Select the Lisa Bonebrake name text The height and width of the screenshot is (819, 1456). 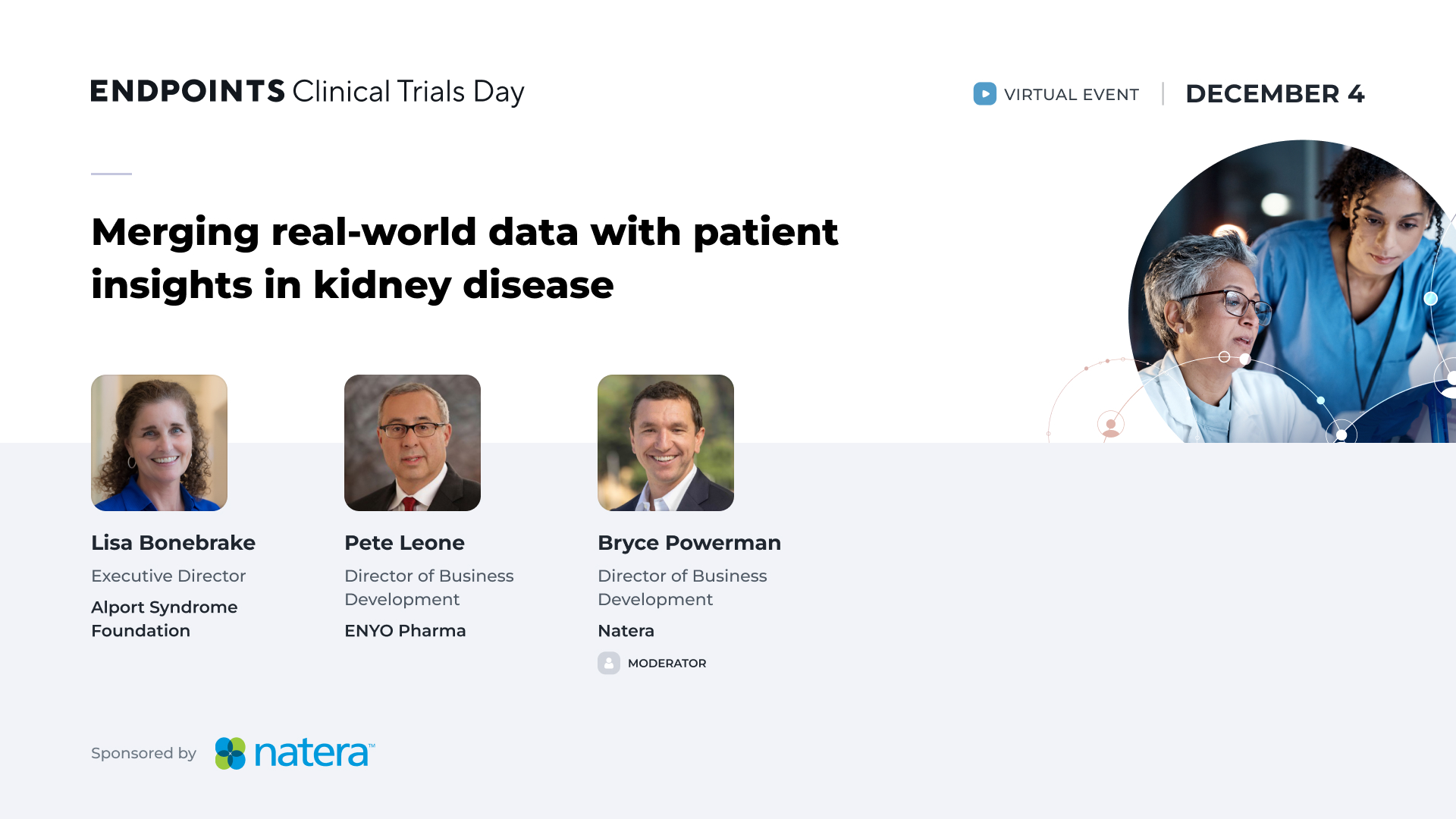tap(173, 543)
